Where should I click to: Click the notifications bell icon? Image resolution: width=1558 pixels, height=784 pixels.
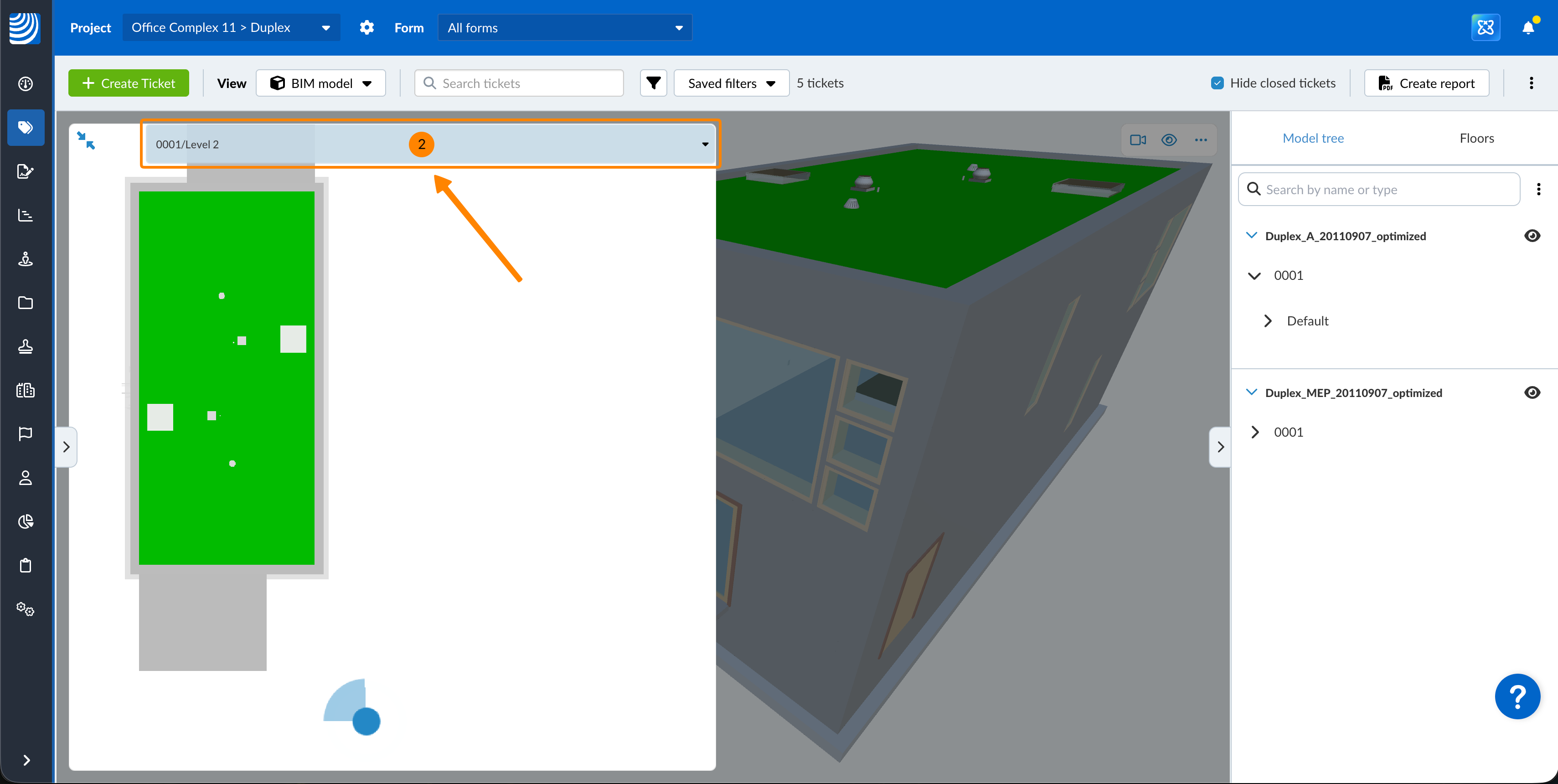pos(1528,28)
